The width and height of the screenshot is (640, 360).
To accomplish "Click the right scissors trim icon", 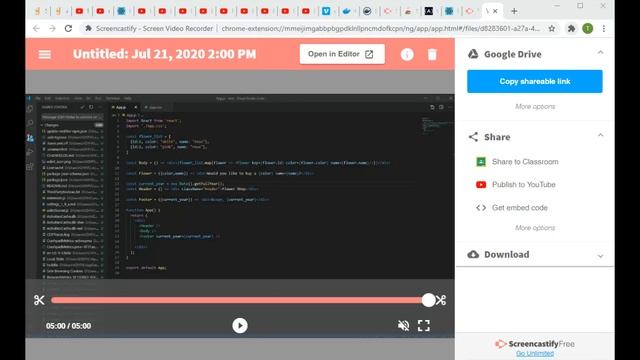I will (441, 300).
